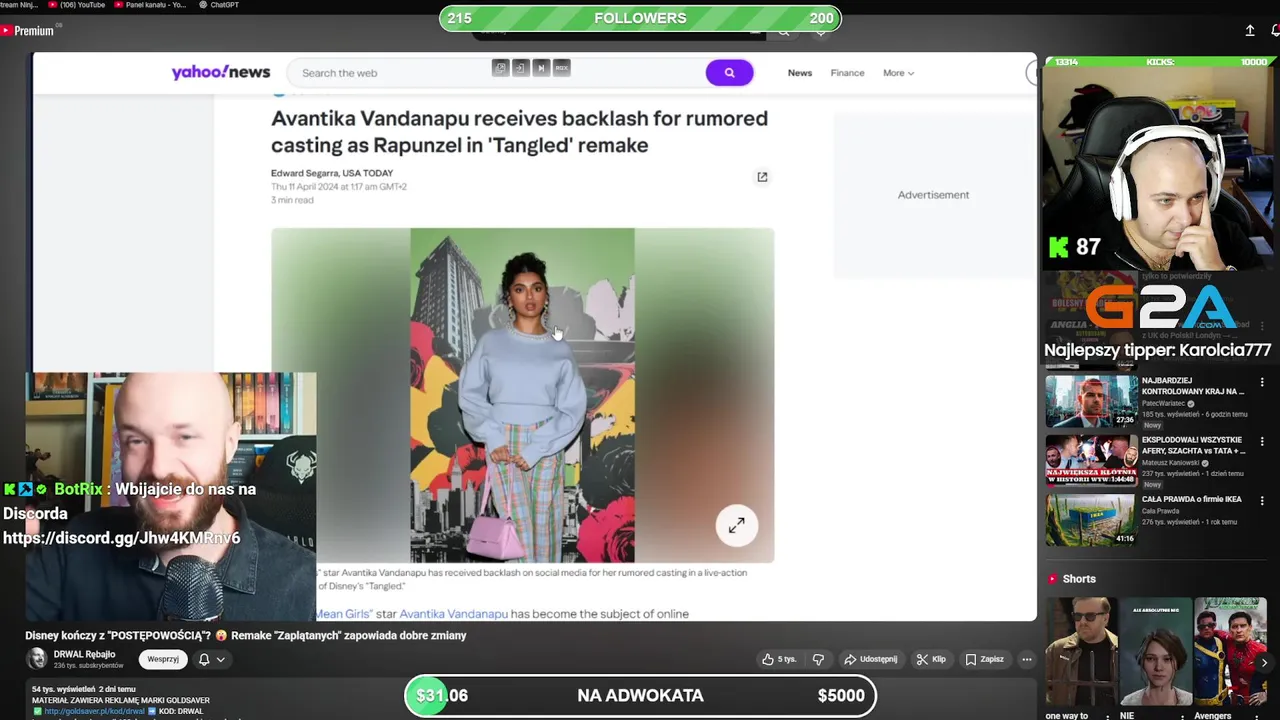Open options for EKSPLODOWAŁ! WSZYSTKIE AFERY video
The width and height of the screenshot is (1280, 720).
(1262, 441)
